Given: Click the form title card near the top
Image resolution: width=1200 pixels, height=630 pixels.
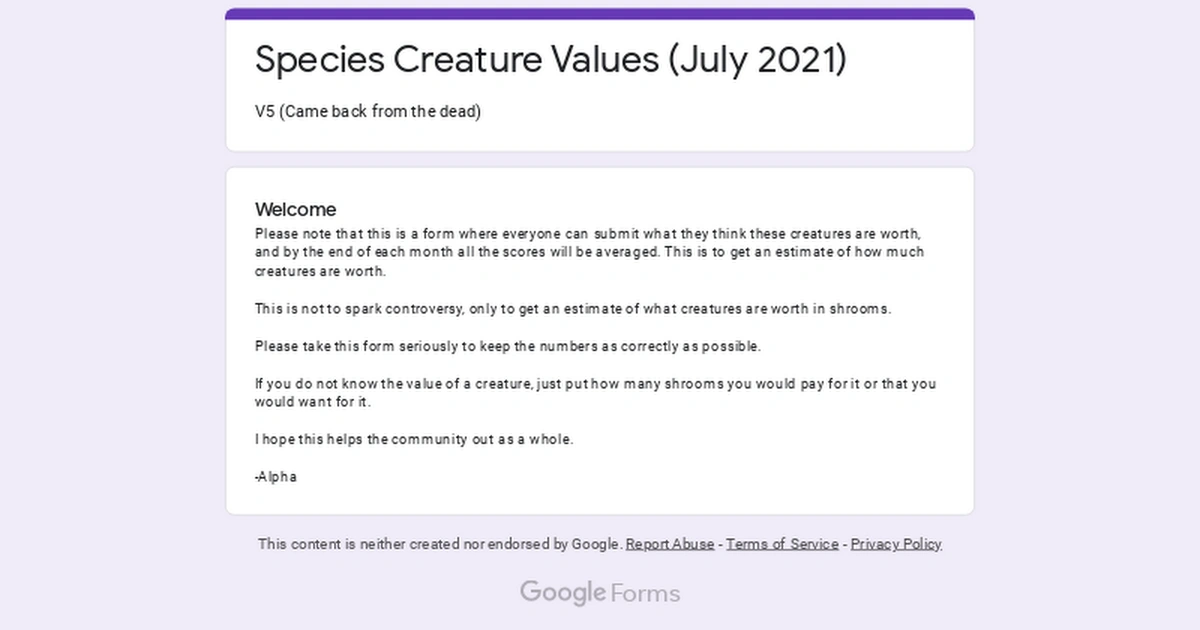Looking at the screenshot, I should coord(598,80).
